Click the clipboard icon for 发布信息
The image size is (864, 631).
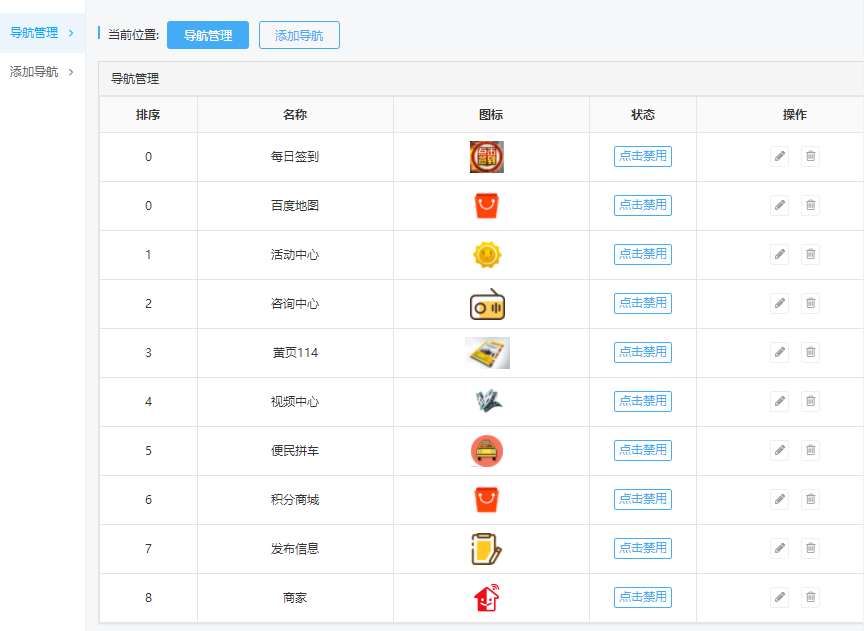tap(487, 549)
